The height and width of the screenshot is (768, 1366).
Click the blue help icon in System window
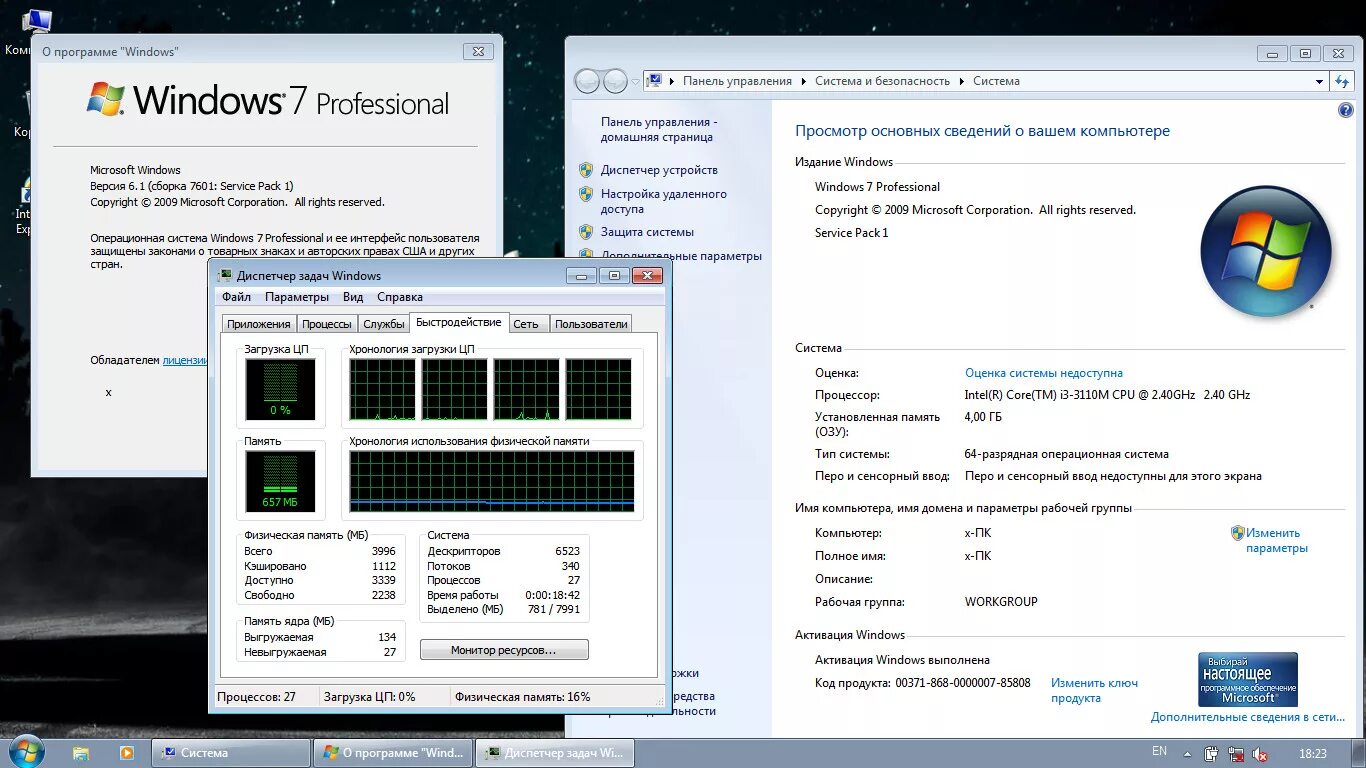coord(1345,111)
